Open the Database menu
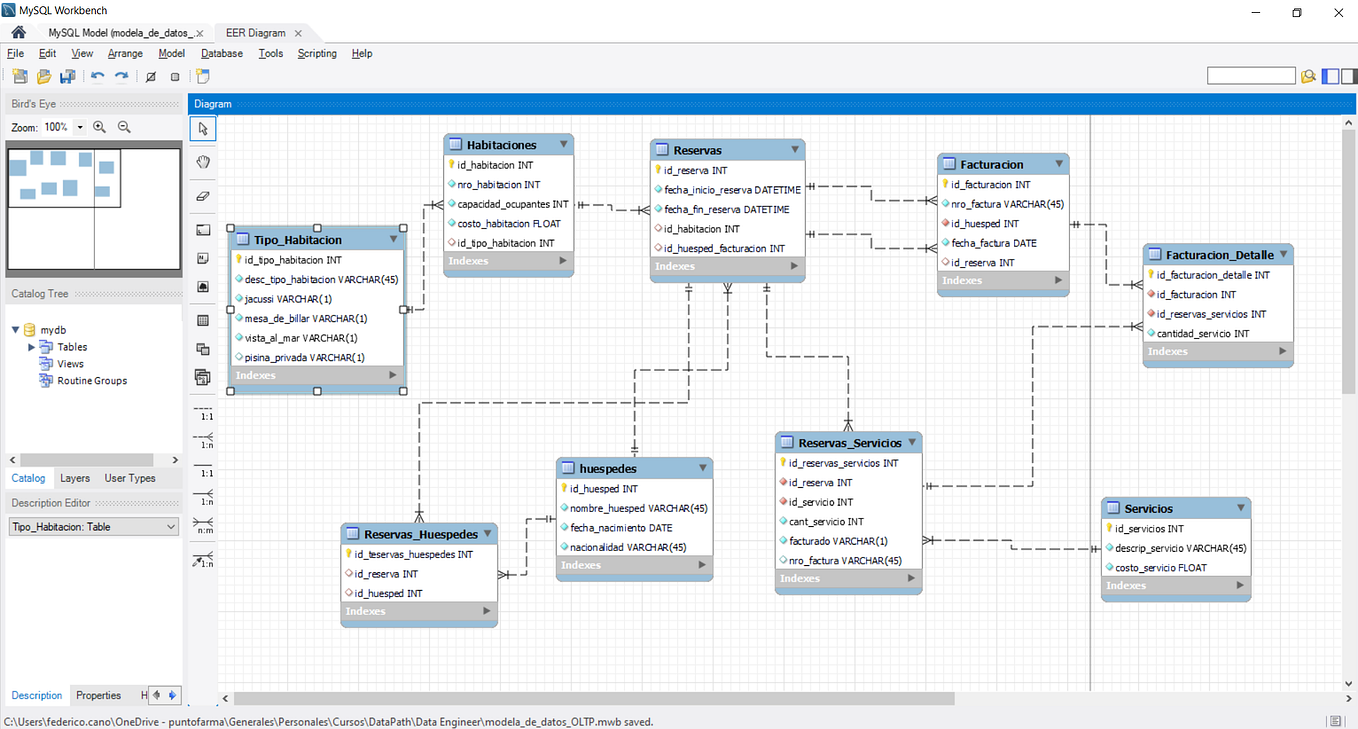 click(x=221, y=53)
